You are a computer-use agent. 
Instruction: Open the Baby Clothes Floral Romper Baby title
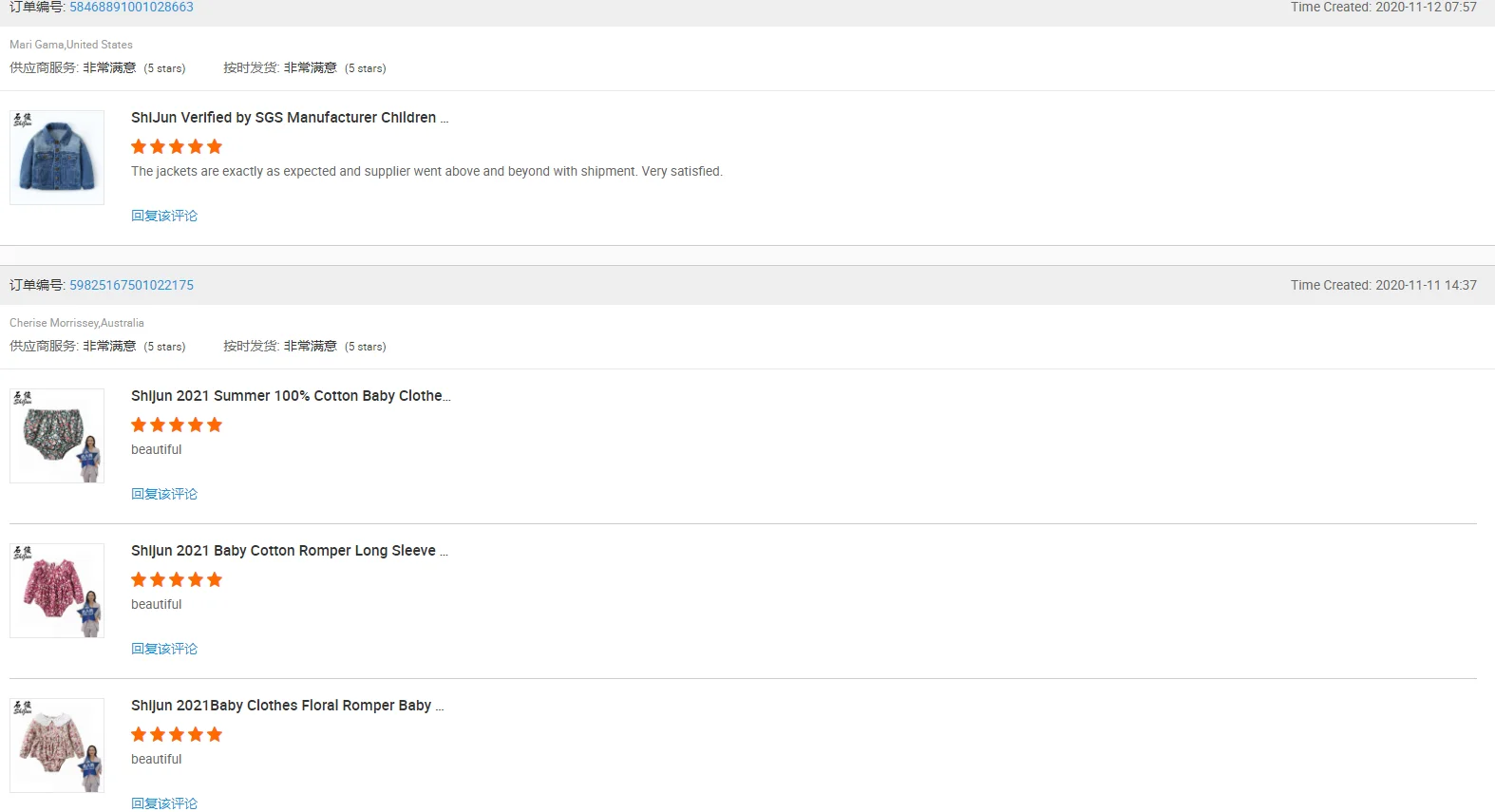coord(287,706)
